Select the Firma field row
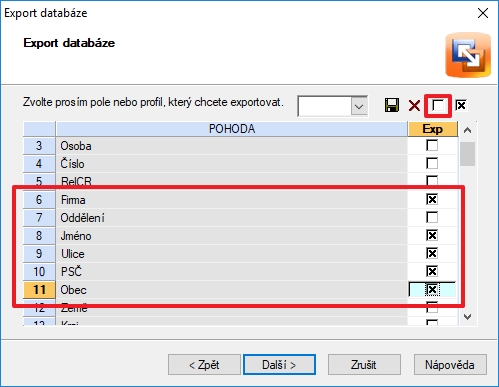This screenshot has height=387, width=499. click(x=232, y=200)
